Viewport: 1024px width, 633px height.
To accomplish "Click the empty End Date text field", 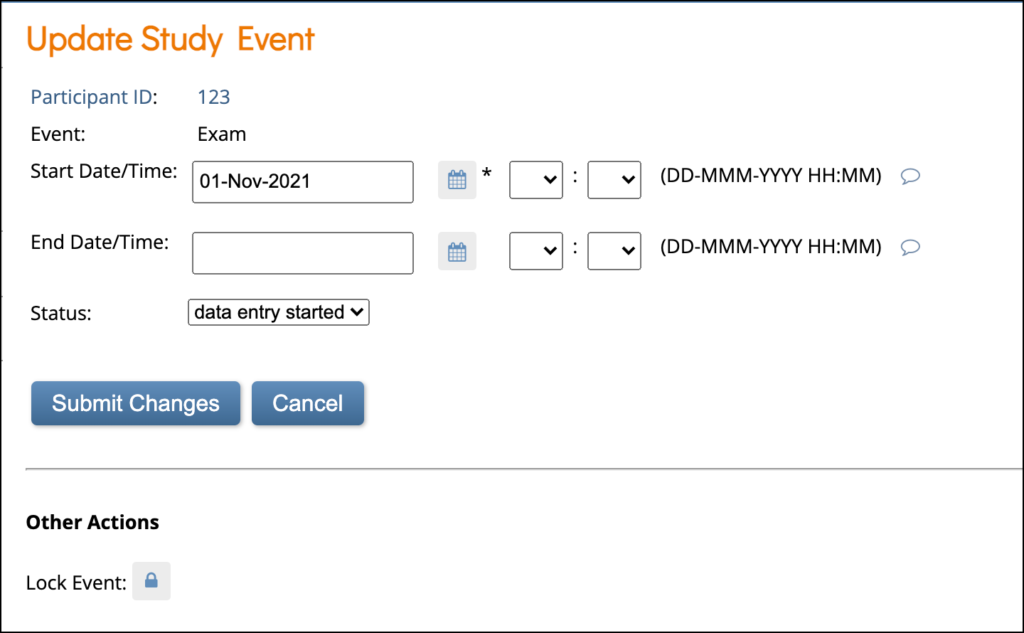I will 302,252.
